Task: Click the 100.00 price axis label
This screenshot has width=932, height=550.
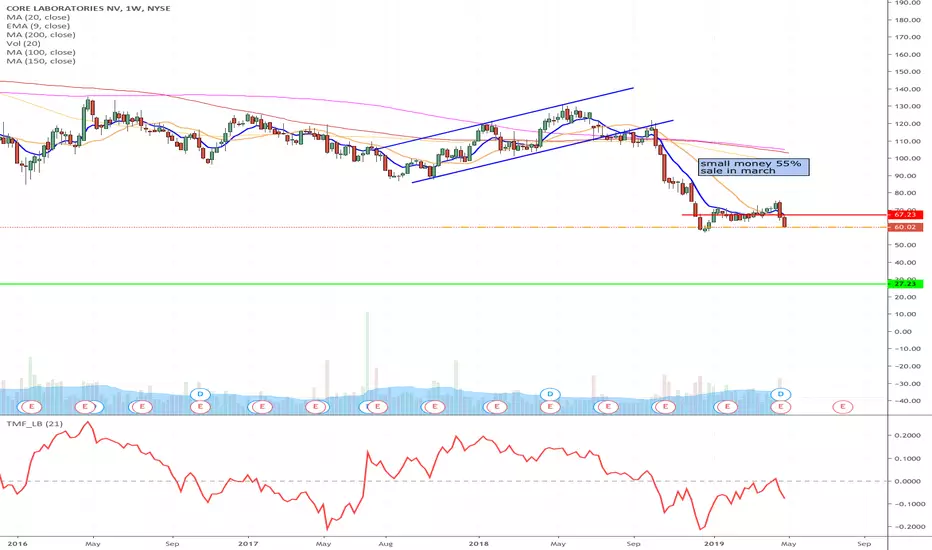Action: [908, 159]
